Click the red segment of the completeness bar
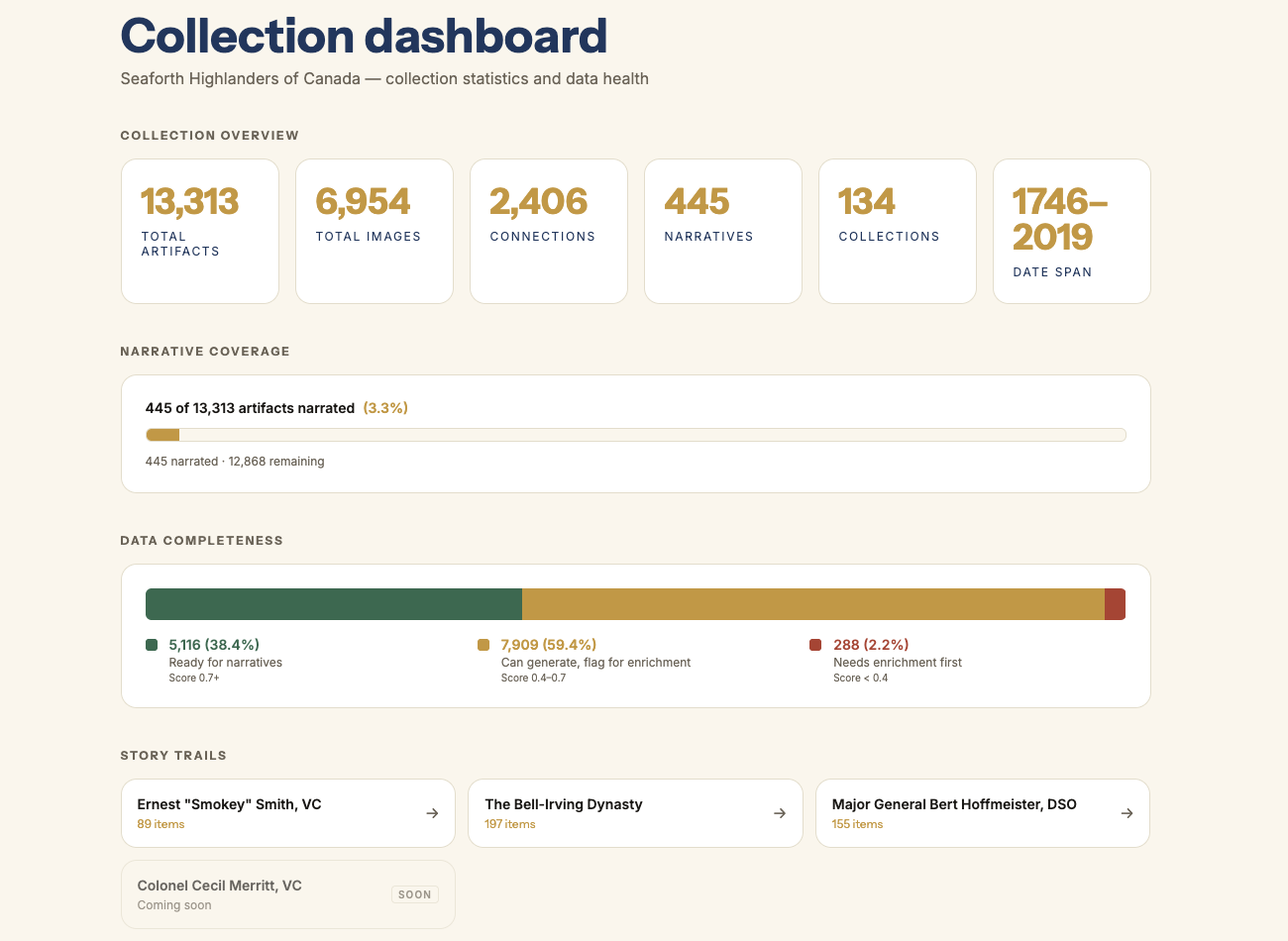Image resolution: width=1288 pixels, height=941 pixels. coord(1115,604)
